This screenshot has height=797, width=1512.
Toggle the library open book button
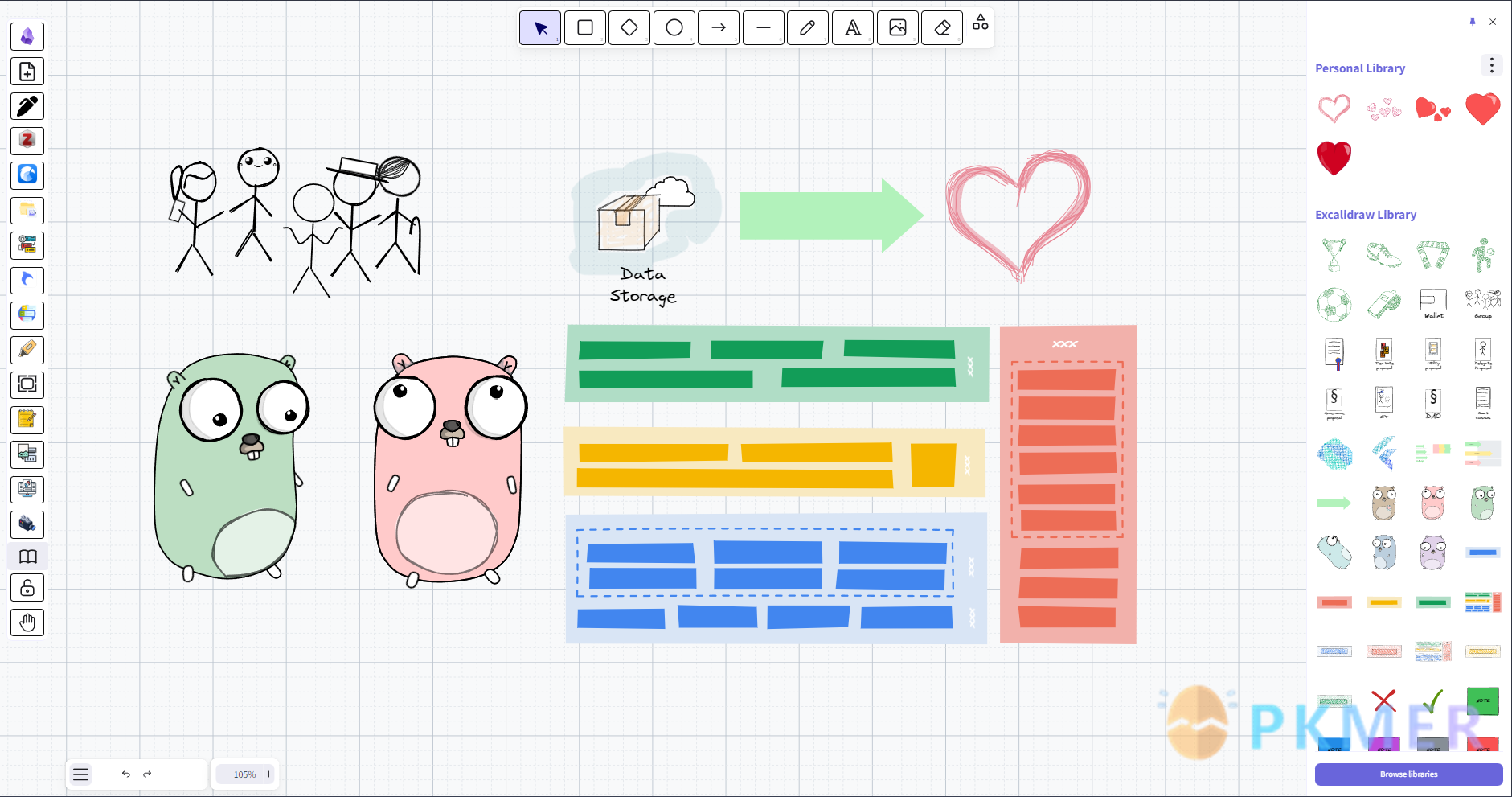(27, 557)
